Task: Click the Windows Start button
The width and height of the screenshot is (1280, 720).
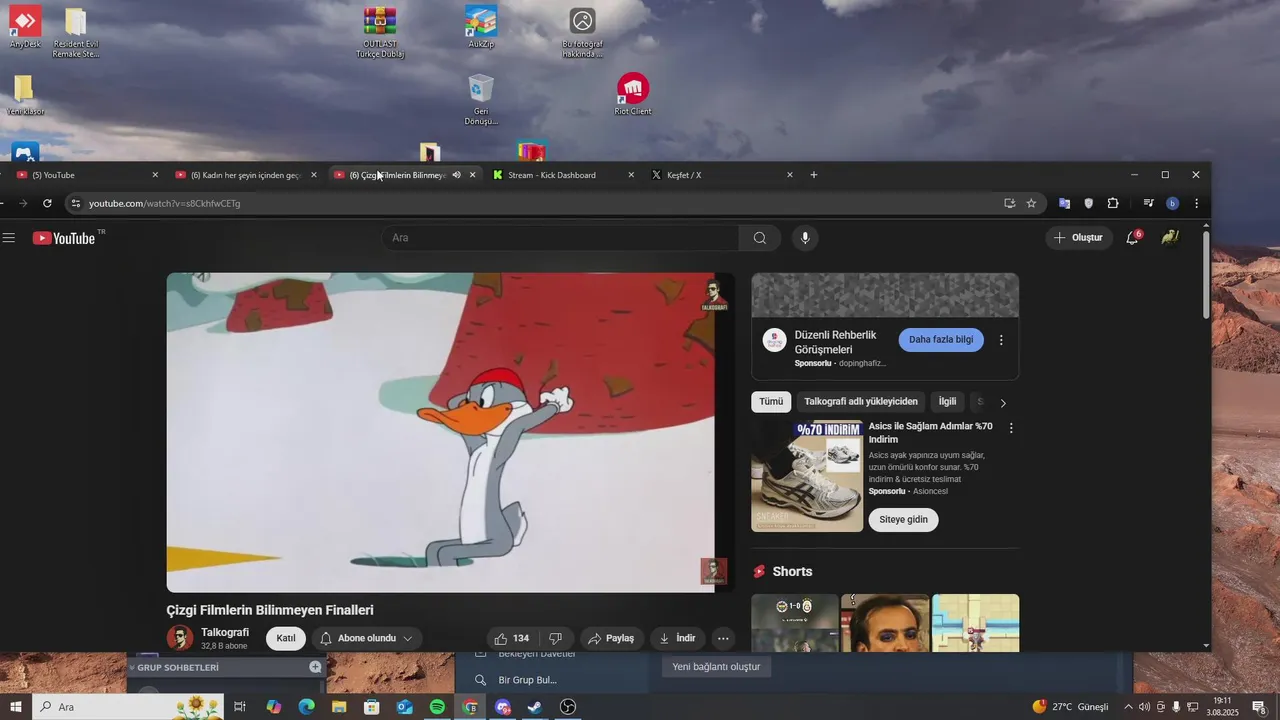Action: coord(16,707)
